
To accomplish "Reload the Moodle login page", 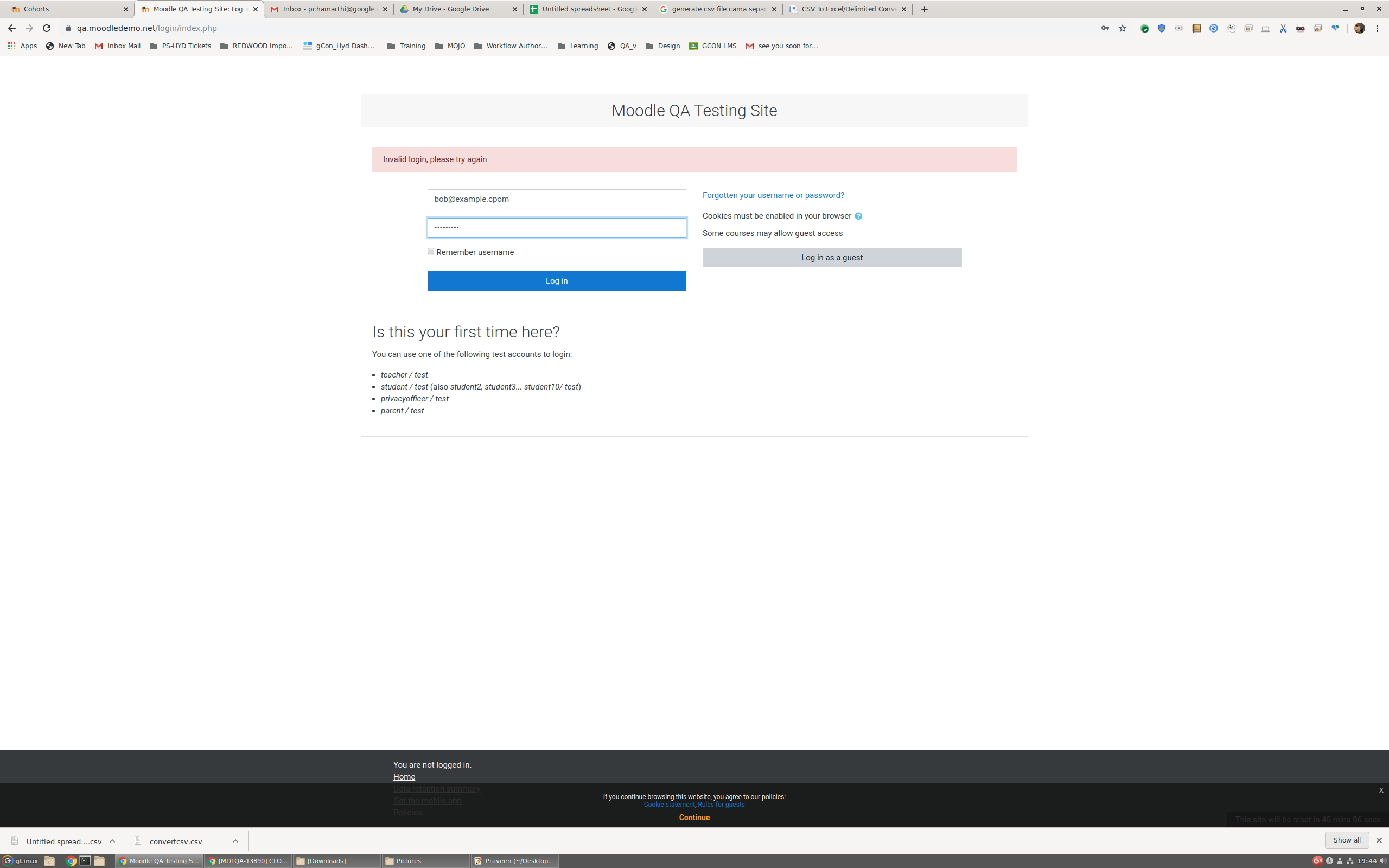I will 47,28.
